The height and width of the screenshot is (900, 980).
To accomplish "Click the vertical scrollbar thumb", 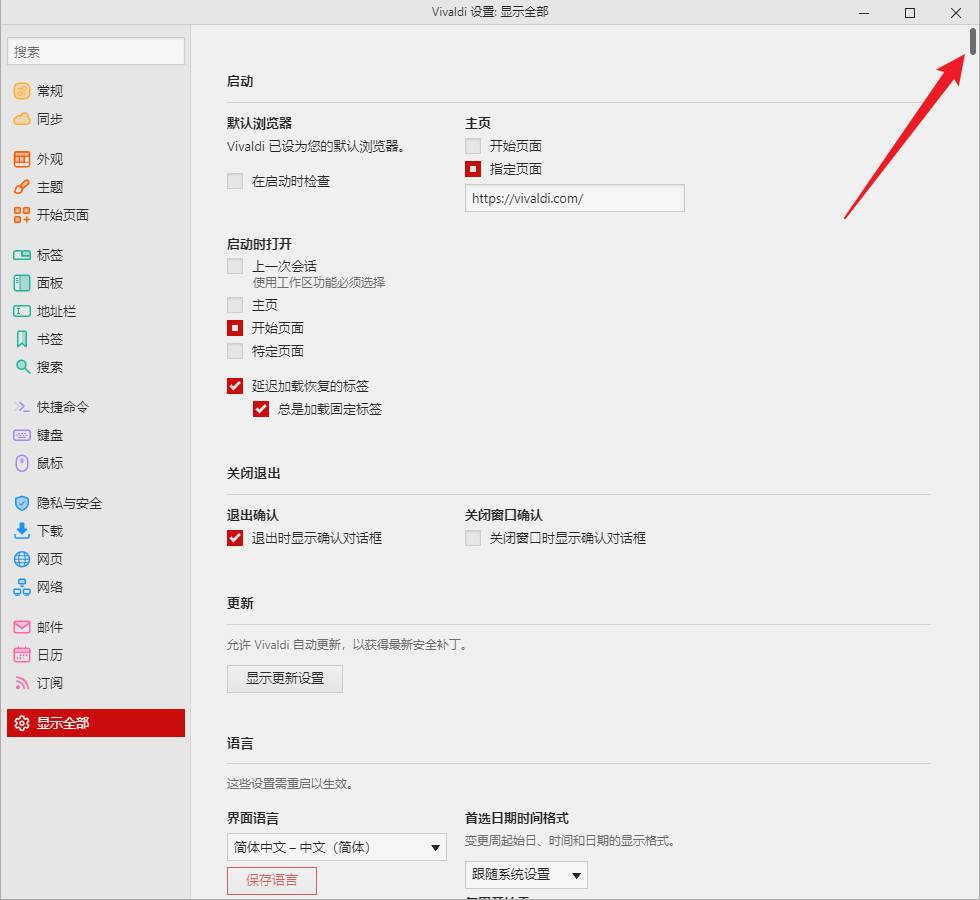I will pos(972,41).
